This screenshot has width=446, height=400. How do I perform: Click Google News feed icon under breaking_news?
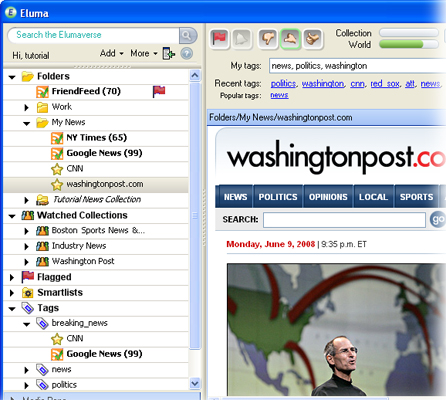(x=57, y=354)
